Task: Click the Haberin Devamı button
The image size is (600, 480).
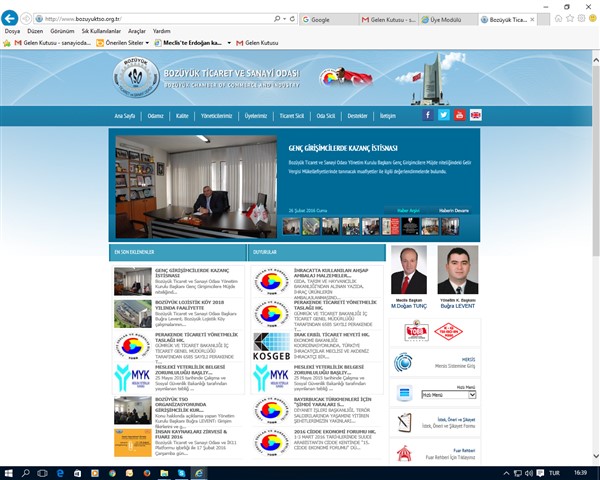Action: click(x=454, y=211)
